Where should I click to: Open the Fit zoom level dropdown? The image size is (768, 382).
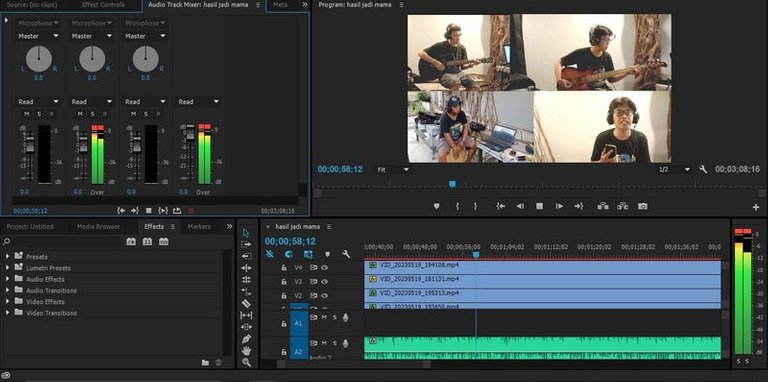coord(393,169)
